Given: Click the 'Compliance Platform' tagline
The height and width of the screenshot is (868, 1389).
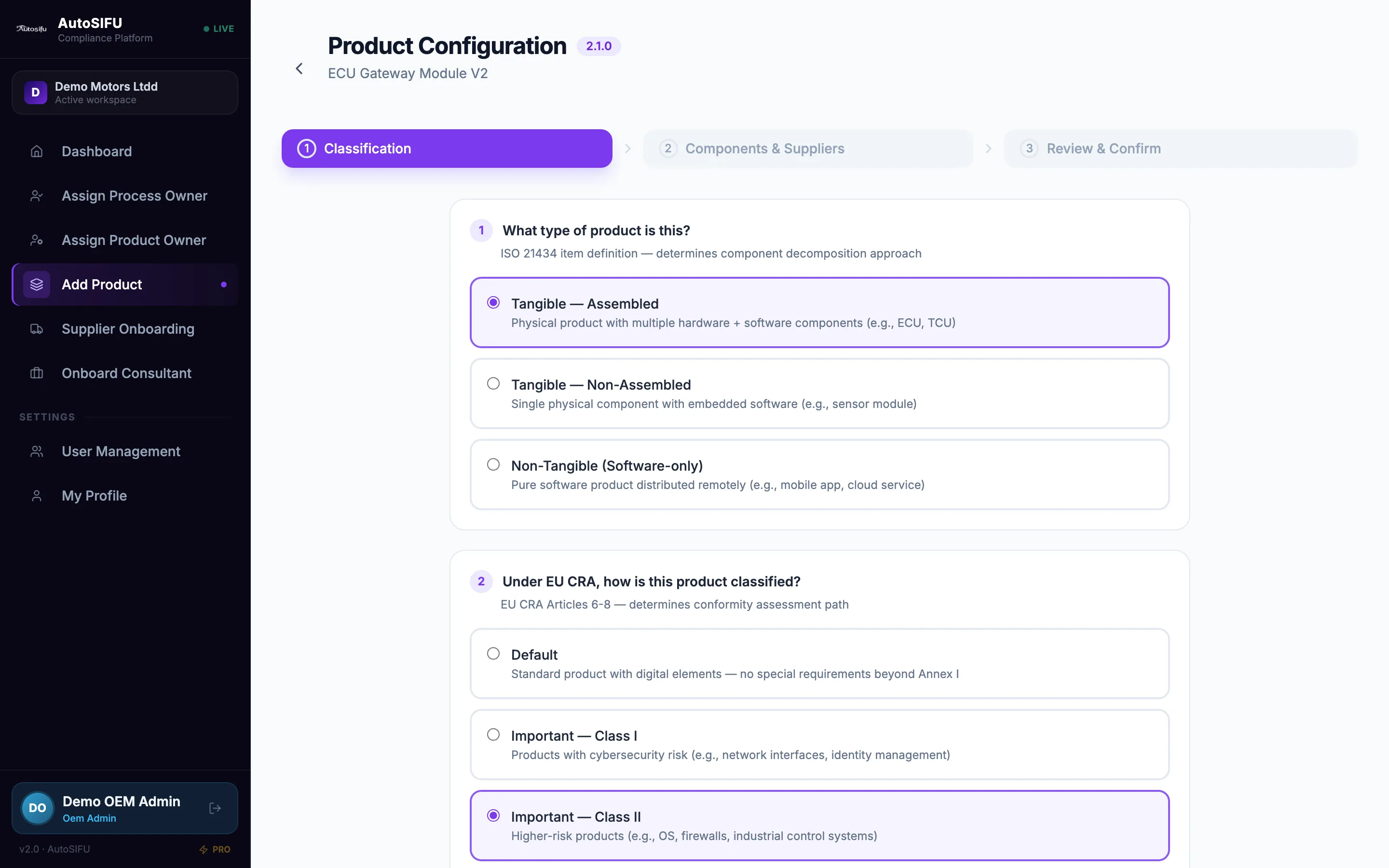Looking at the screenshot, I should (x=105, y=38).
